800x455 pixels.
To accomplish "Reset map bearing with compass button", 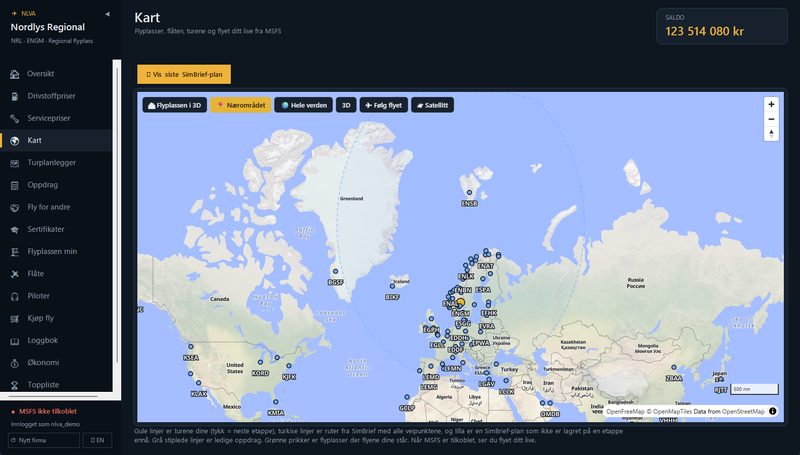I will 771,134.
